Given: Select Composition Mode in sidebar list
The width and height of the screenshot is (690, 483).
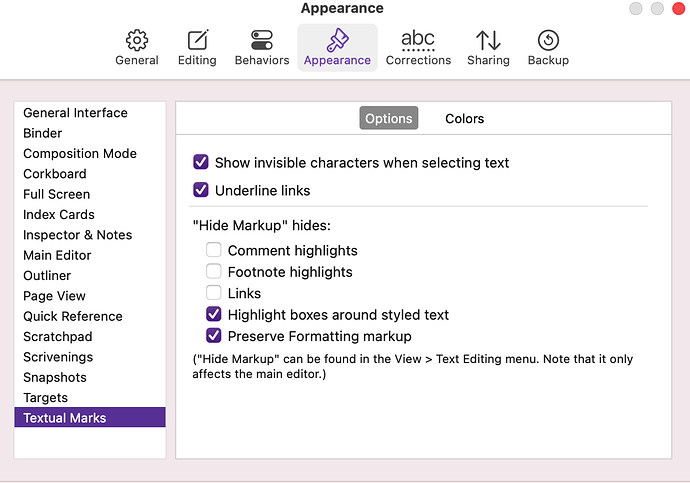Looking at the screenshot, I should pos(80,154).
